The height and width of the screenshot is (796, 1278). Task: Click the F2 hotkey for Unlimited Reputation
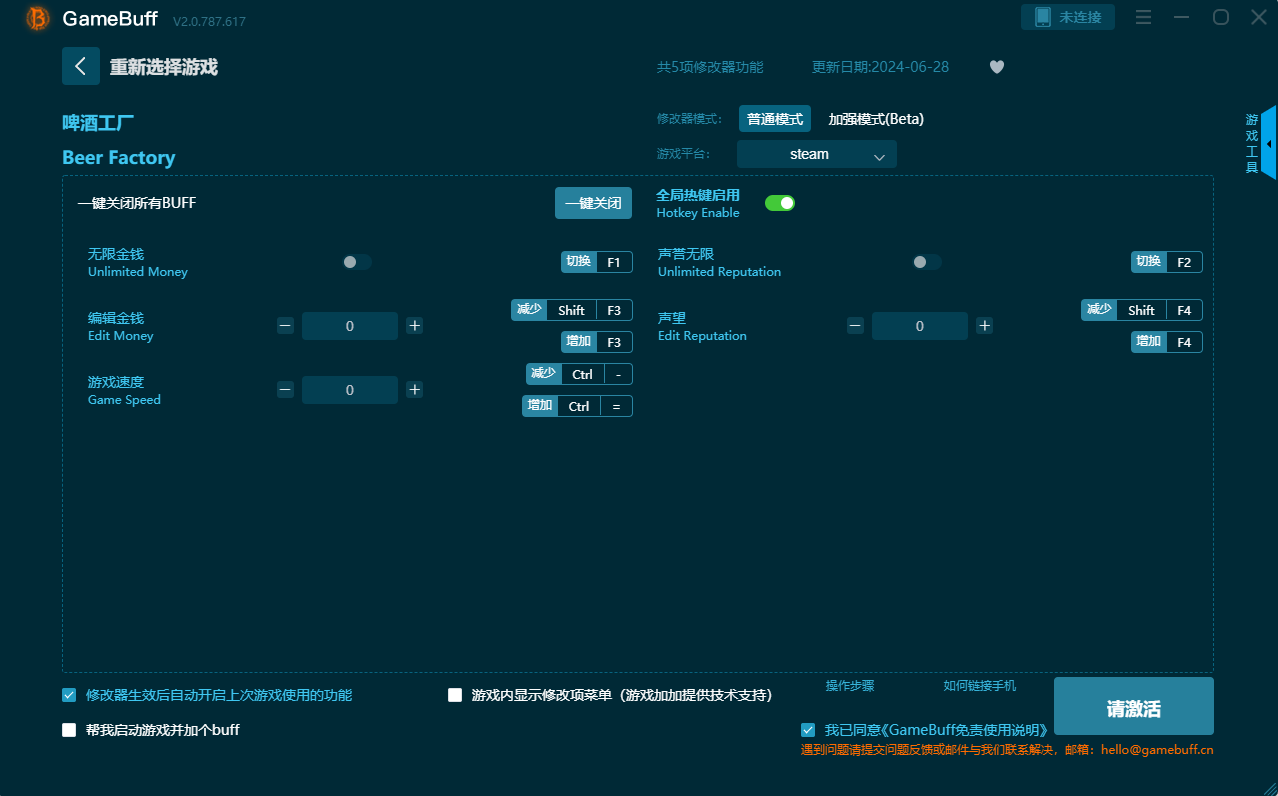(x=1184, y=262)
